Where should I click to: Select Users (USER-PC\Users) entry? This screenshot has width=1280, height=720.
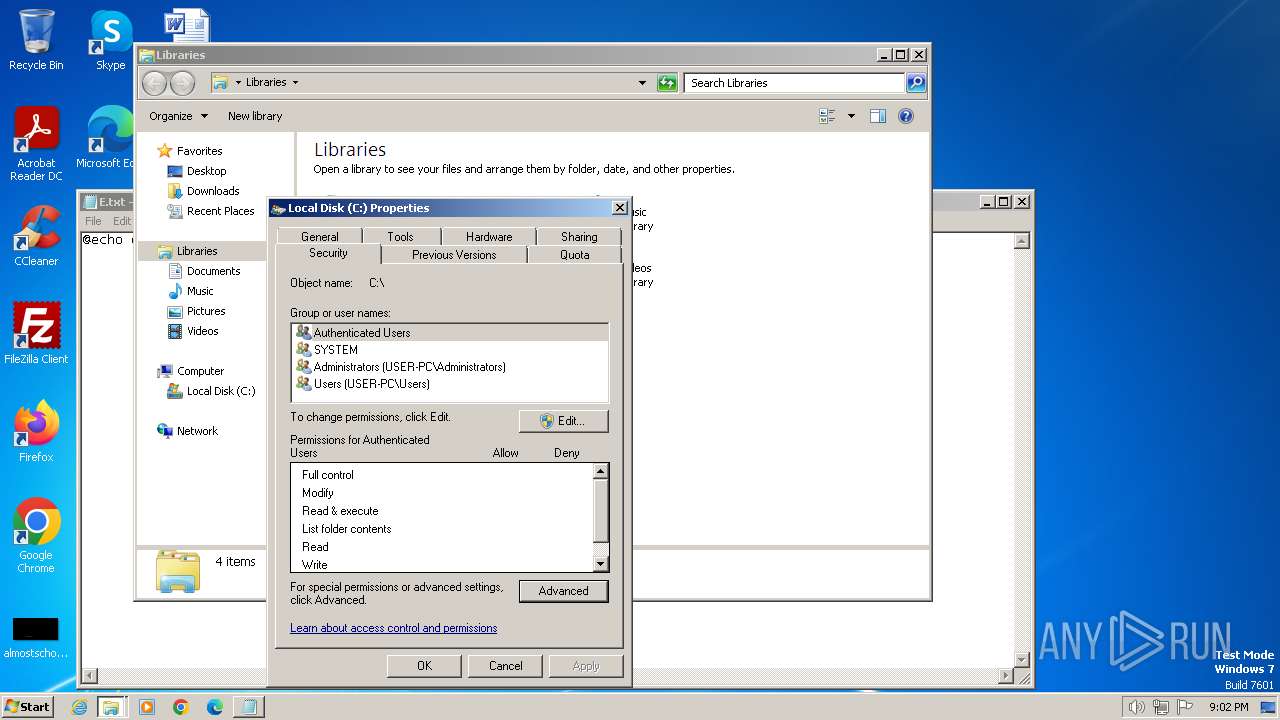click(450, 384)
